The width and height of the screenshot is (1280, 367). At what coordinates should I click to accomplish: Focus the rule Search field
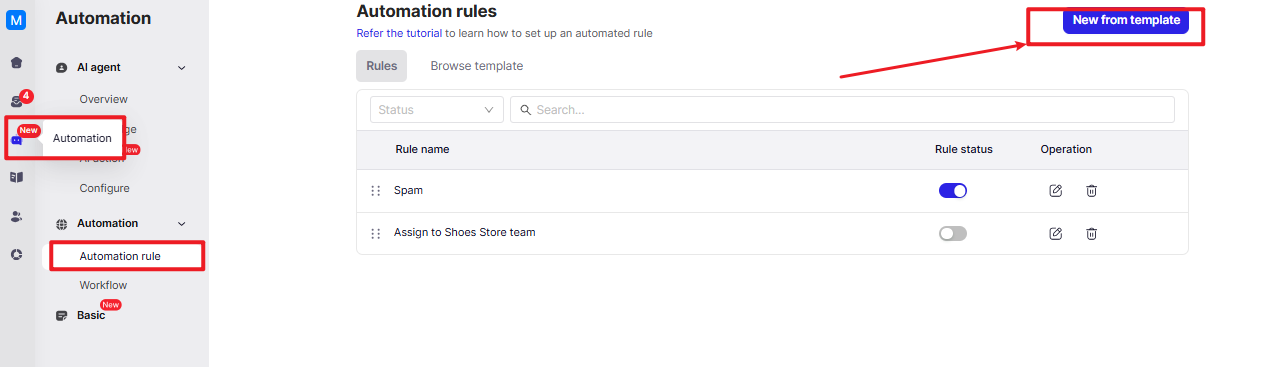[x=842, y=110]
